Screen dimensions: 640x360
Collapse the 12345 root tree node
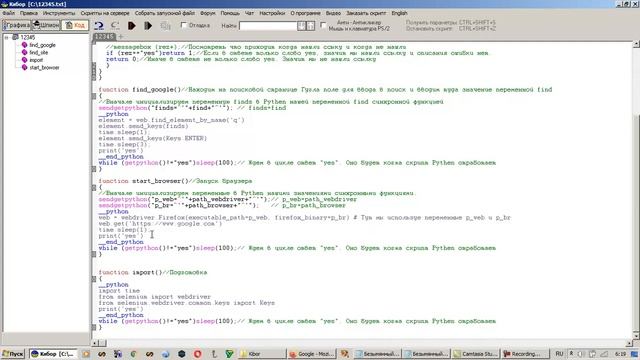(x=6, y=37)
